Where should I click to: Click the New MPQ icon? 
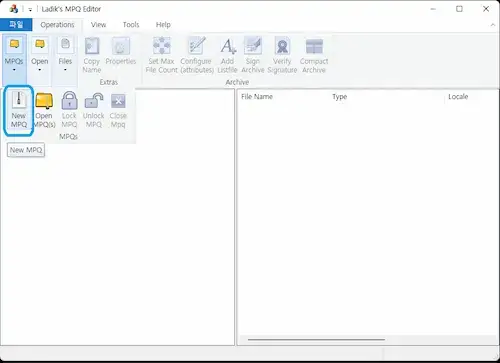(x=19, y=100)
